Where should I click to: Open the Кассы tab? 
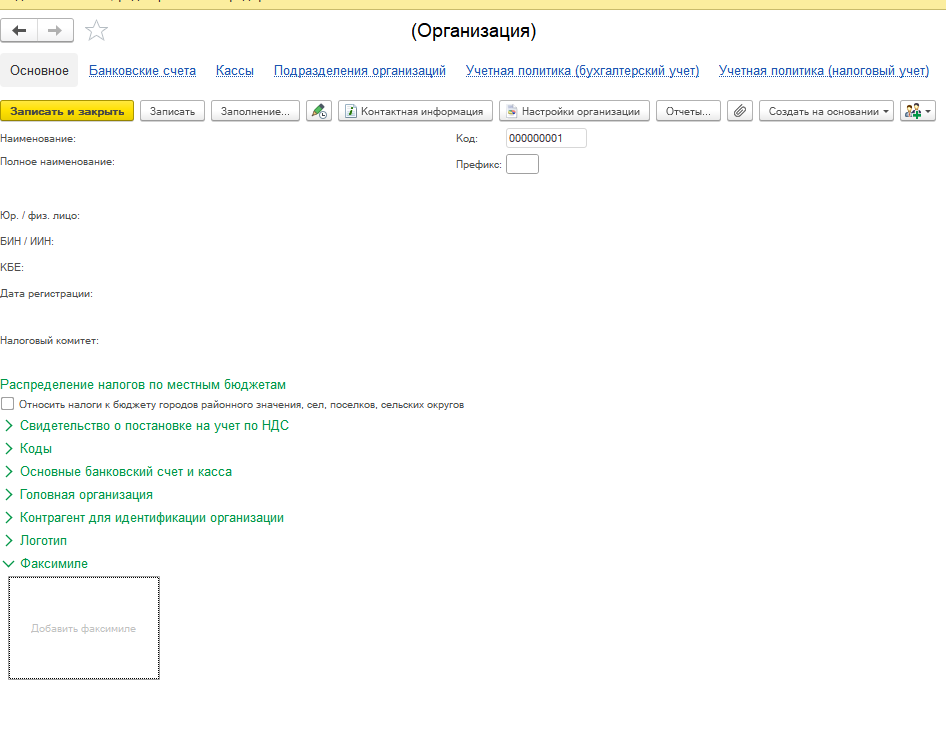pos(235,71)
